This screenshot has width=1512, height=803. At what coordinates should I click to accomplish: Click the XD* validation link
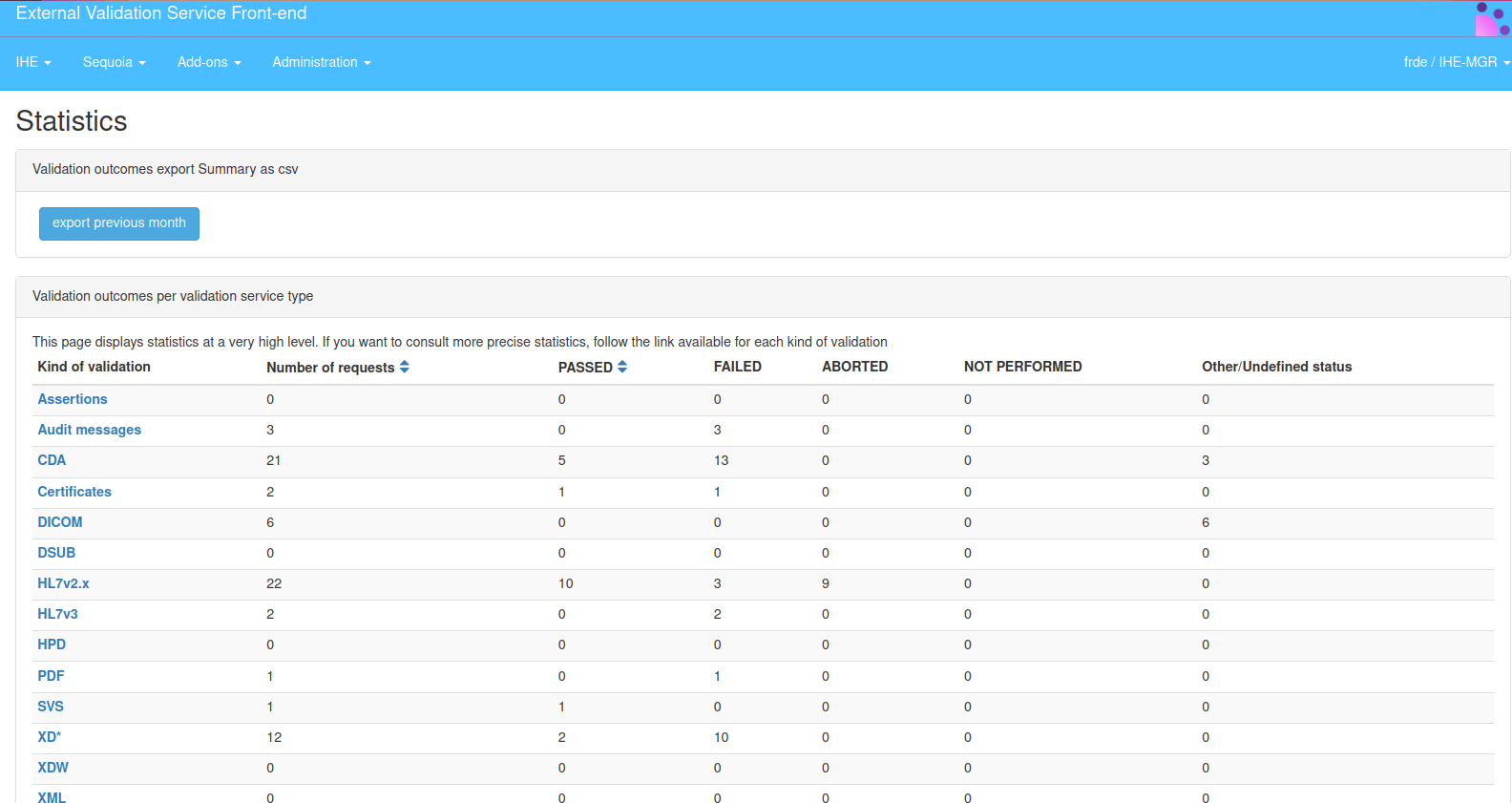[49, 737]
